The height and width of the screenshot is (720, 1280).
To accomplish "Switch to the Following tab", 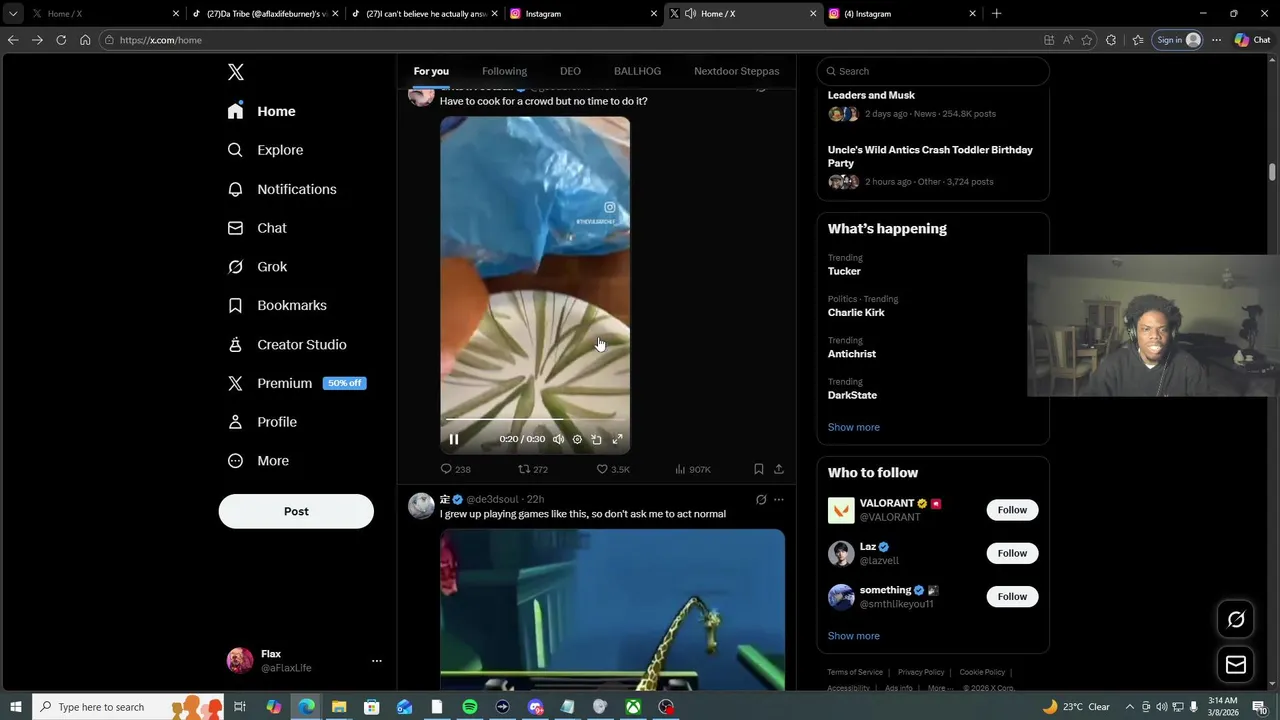I will pyautogui.click(x=504, y=71).
